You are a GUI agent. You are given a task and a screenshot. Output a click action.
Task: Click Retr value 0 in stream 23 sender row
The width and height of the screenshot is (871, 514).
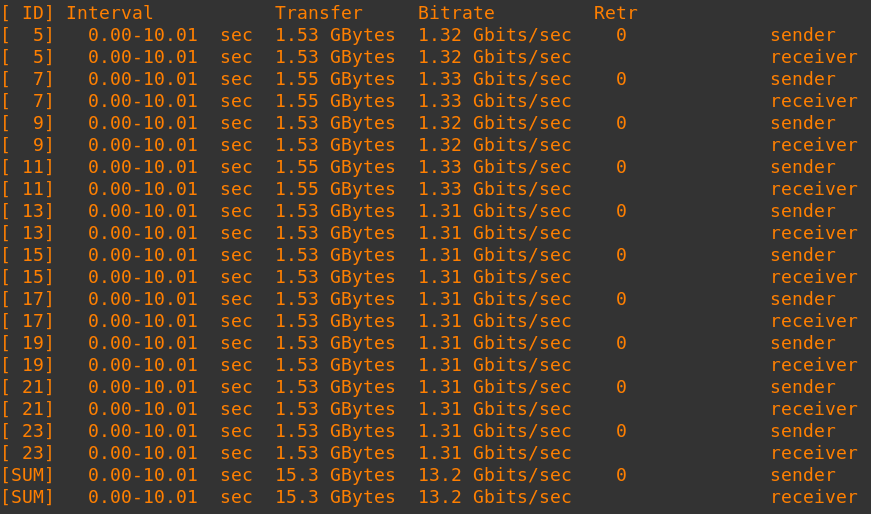tap(621, 431)
